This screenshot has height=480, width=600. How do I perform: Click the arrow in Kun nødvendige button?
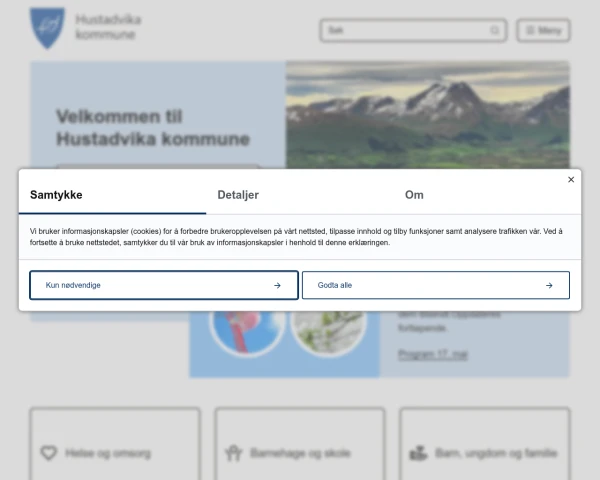coord(277,286)
